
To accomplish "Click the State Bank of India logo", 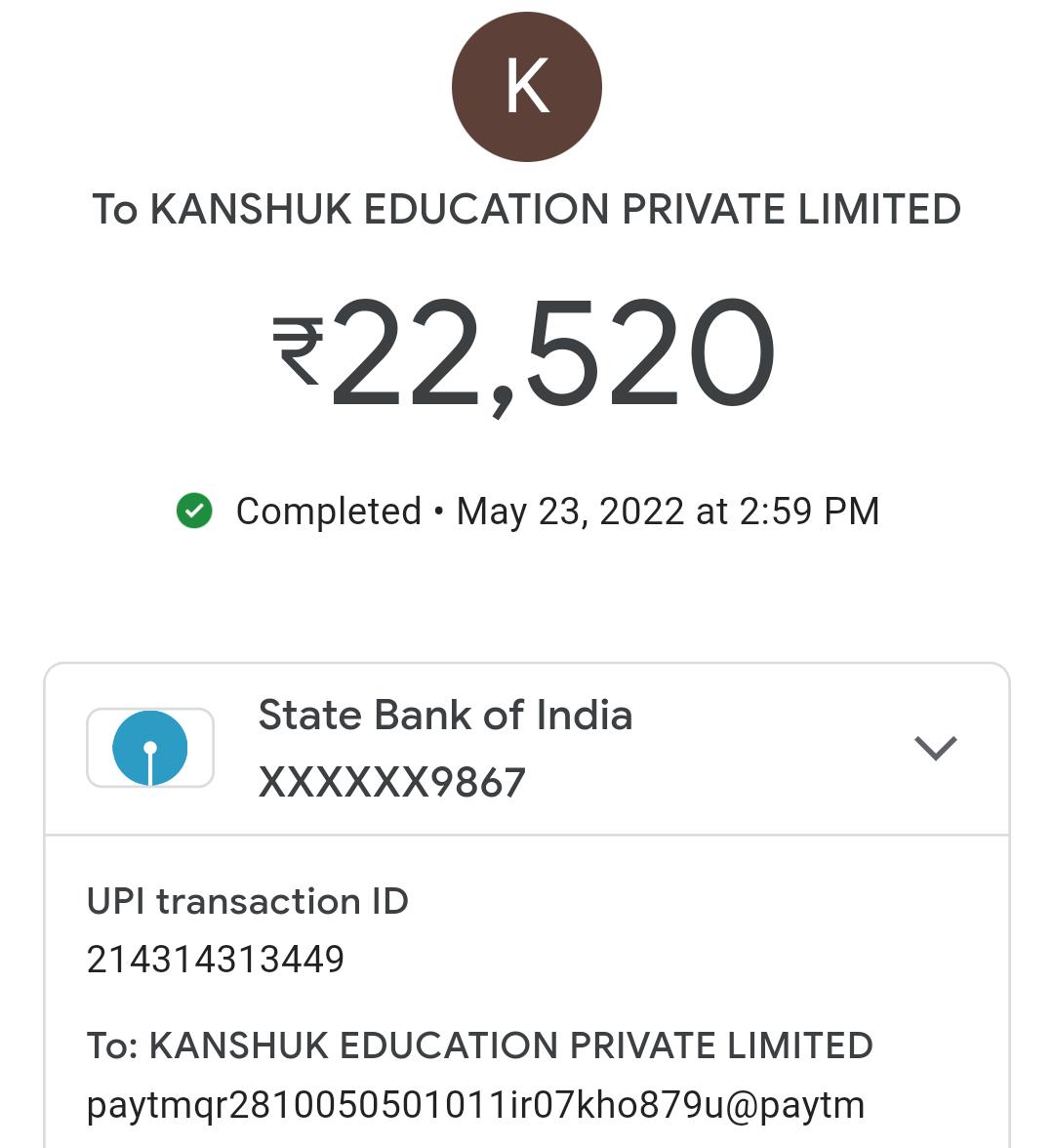I will (x=150, y=748).
